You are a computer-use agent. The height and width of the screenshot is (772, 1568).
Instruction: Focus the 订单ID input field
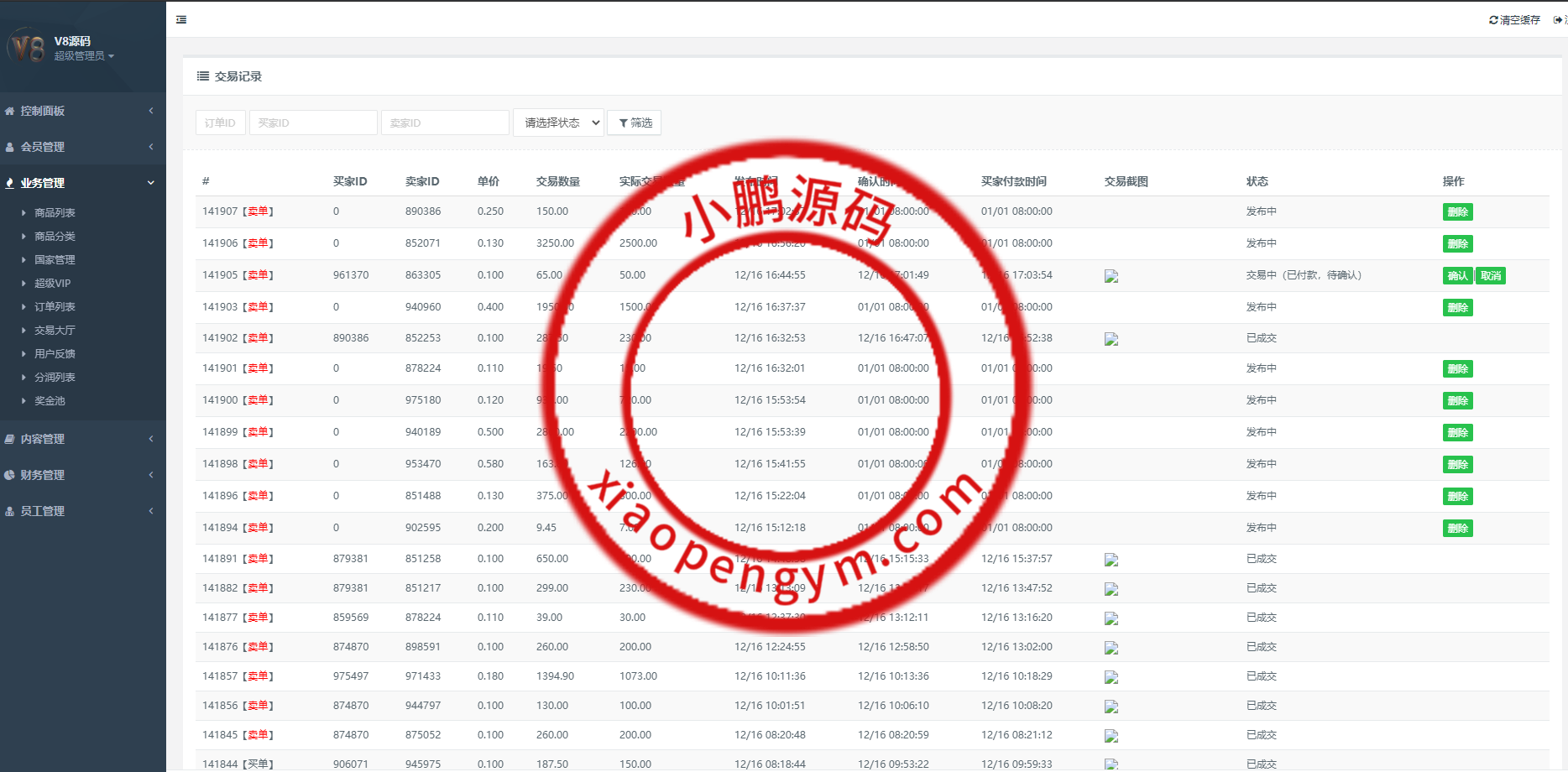pyautogui.click(x=220, y=123)
